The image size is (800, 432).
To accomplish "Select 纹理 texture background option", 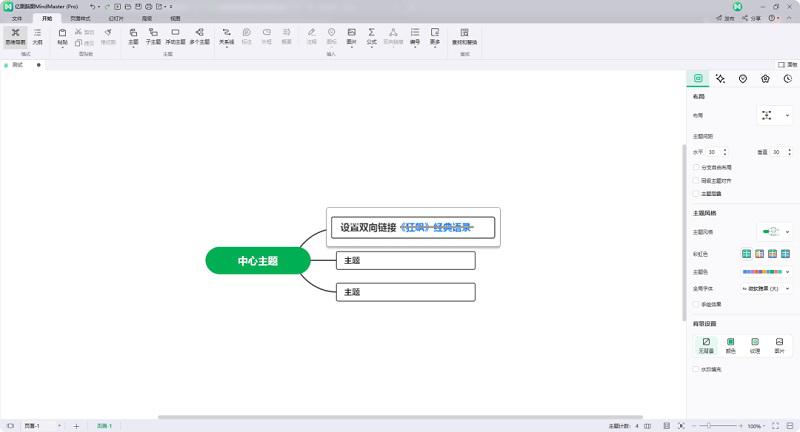I will point(755,345).
